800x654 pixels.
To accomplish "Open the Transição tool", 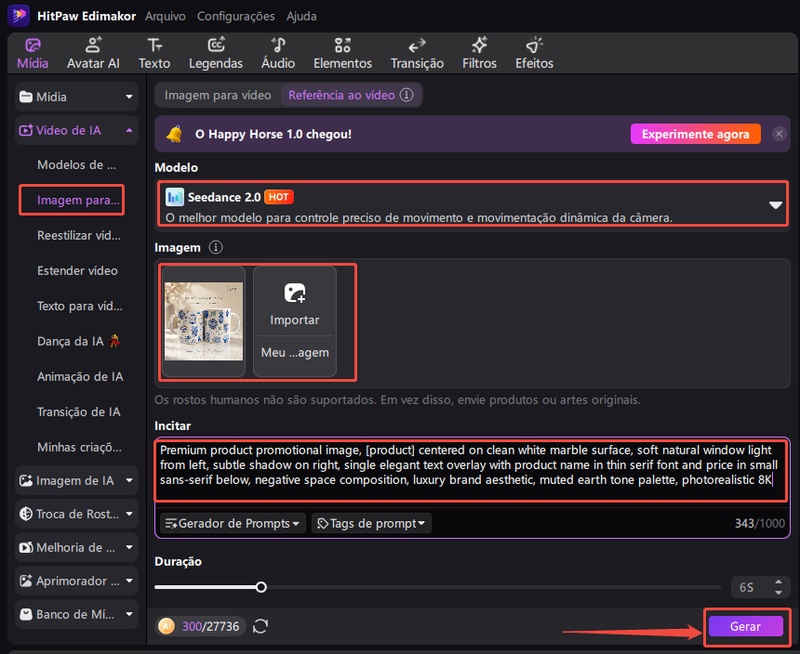I will click(417, 54).
